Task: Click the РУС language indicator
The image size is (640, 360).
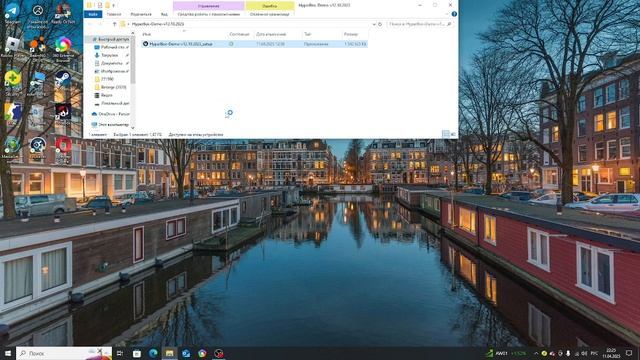Action: click(594, 353)
